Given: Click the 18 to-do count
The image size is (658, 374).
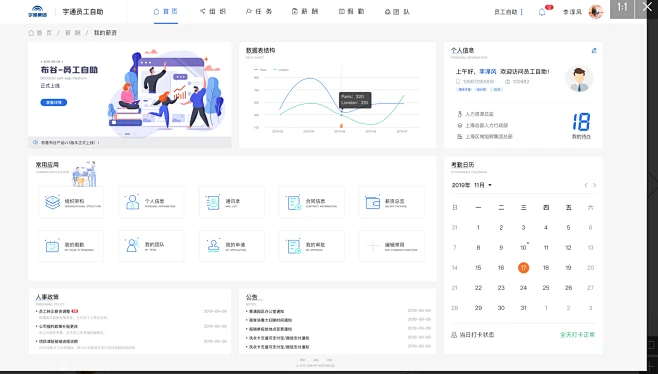Looking at the screenshot, I should point(581,122).
